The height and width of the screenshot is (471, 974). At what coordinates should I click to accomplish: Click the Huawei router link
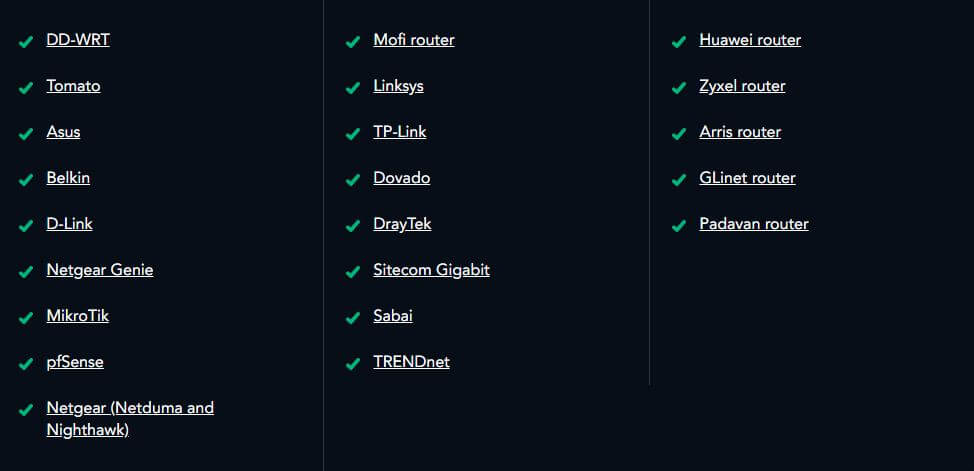tap(750, 40)
